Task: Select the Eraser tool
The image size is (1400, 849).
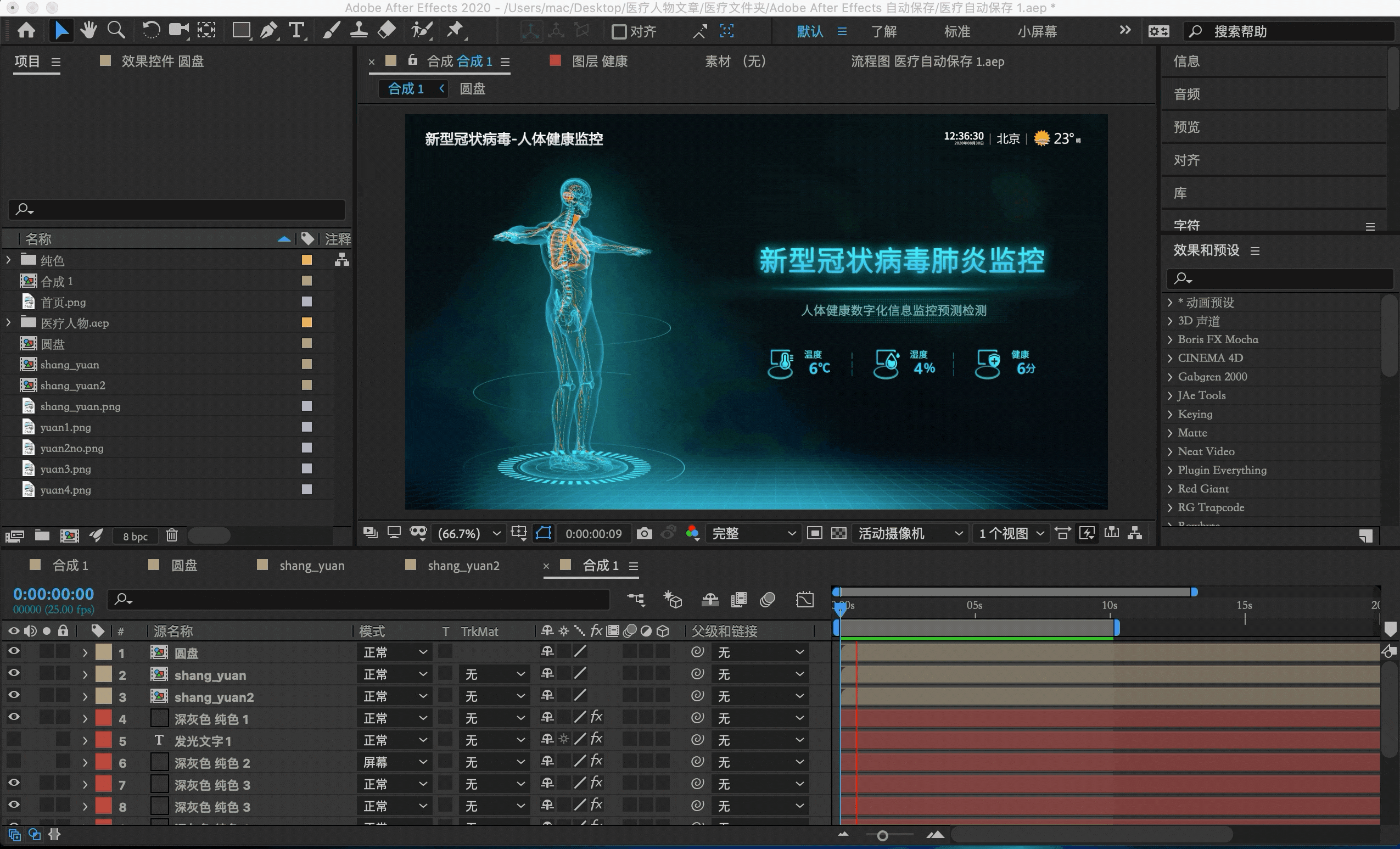Action: (x=387, y=30)
